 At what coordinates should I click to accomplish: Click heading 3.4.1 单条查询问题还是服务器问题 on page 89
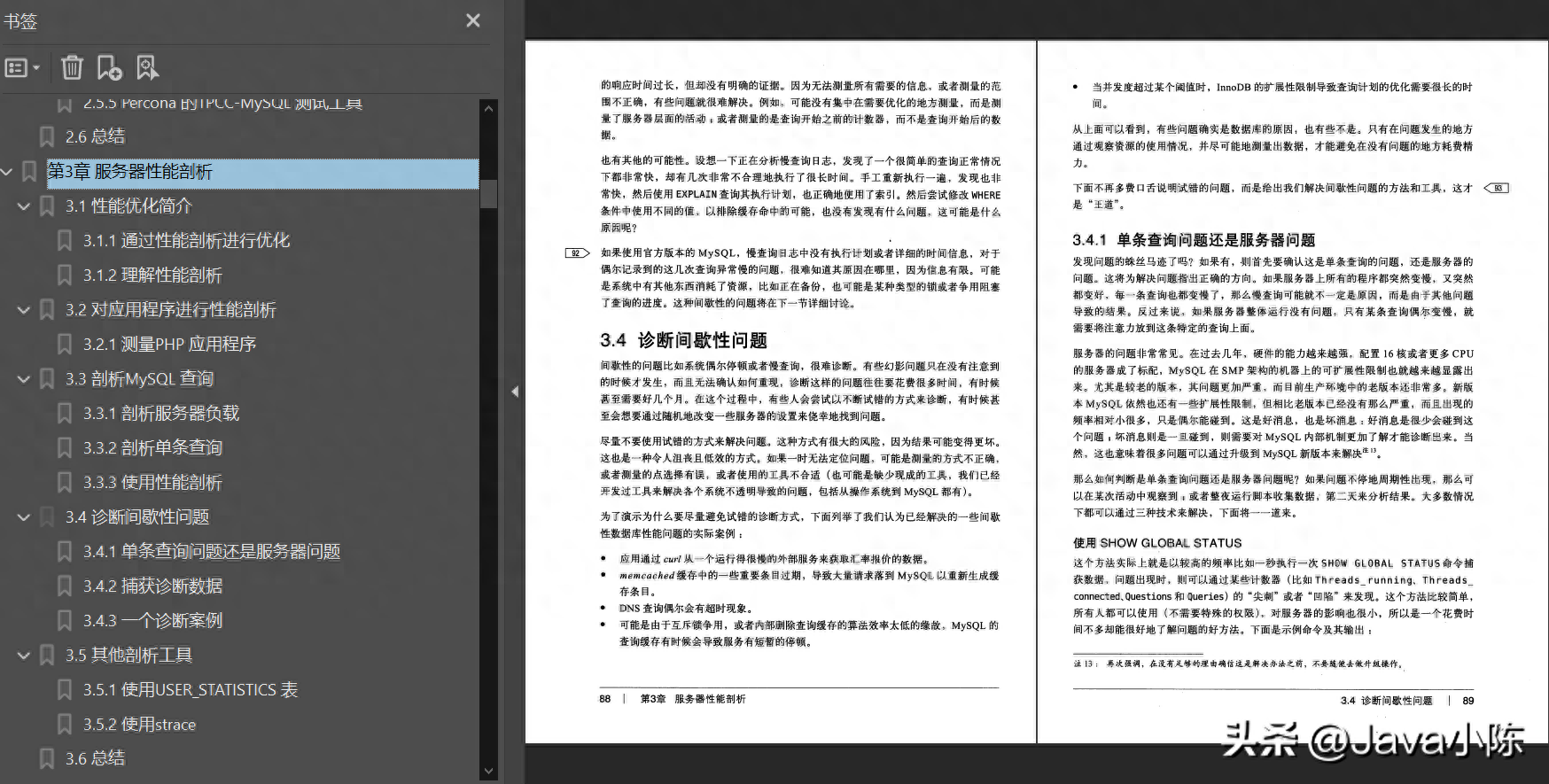(x=1194, y=240)
